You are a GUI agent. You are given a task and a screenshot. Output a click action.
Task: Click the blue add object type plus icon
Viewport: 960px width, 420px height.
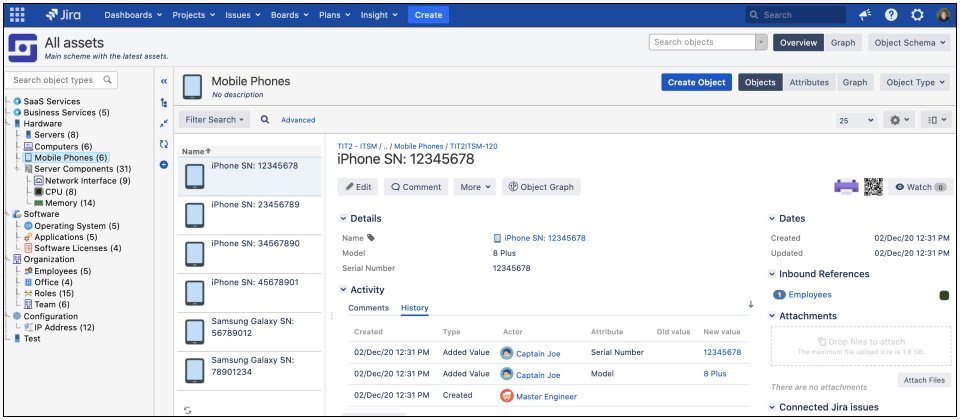[x=163, y=165]
